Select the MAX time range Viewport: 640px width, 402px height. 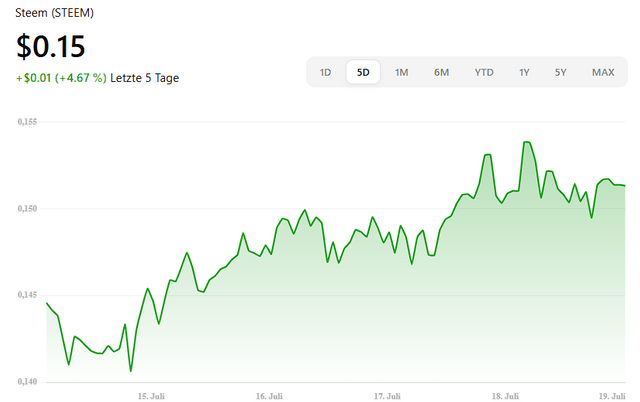[x=603, y=72]
